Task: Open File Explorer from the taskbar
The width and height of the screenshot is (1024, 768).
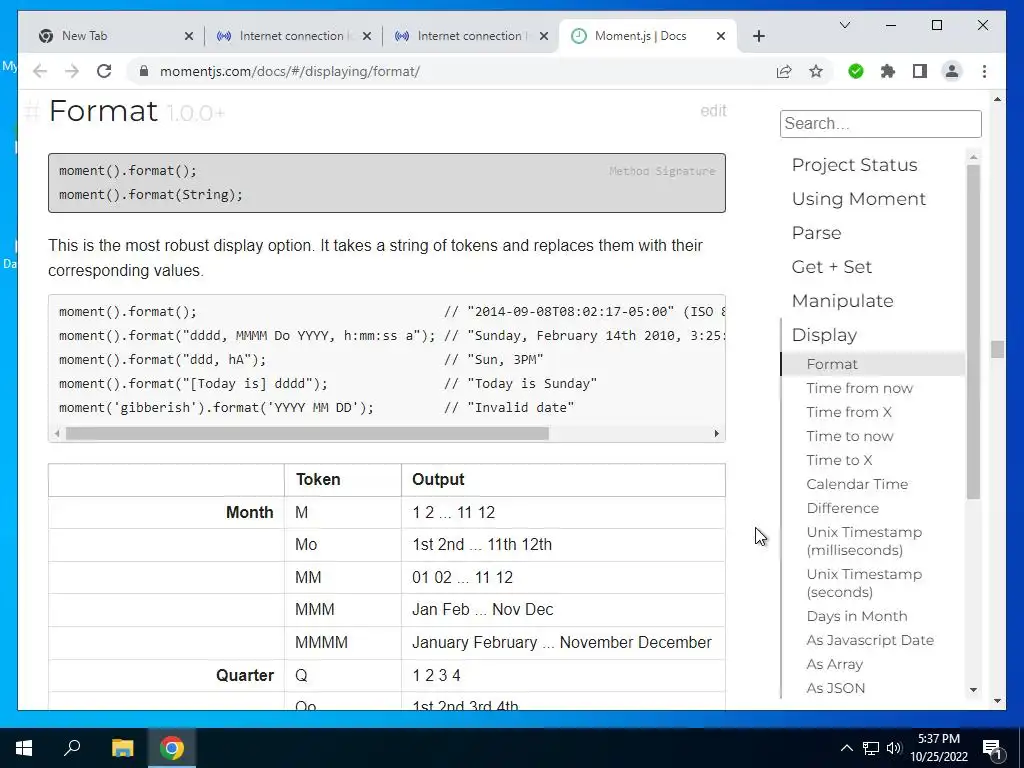Action: 122,748
